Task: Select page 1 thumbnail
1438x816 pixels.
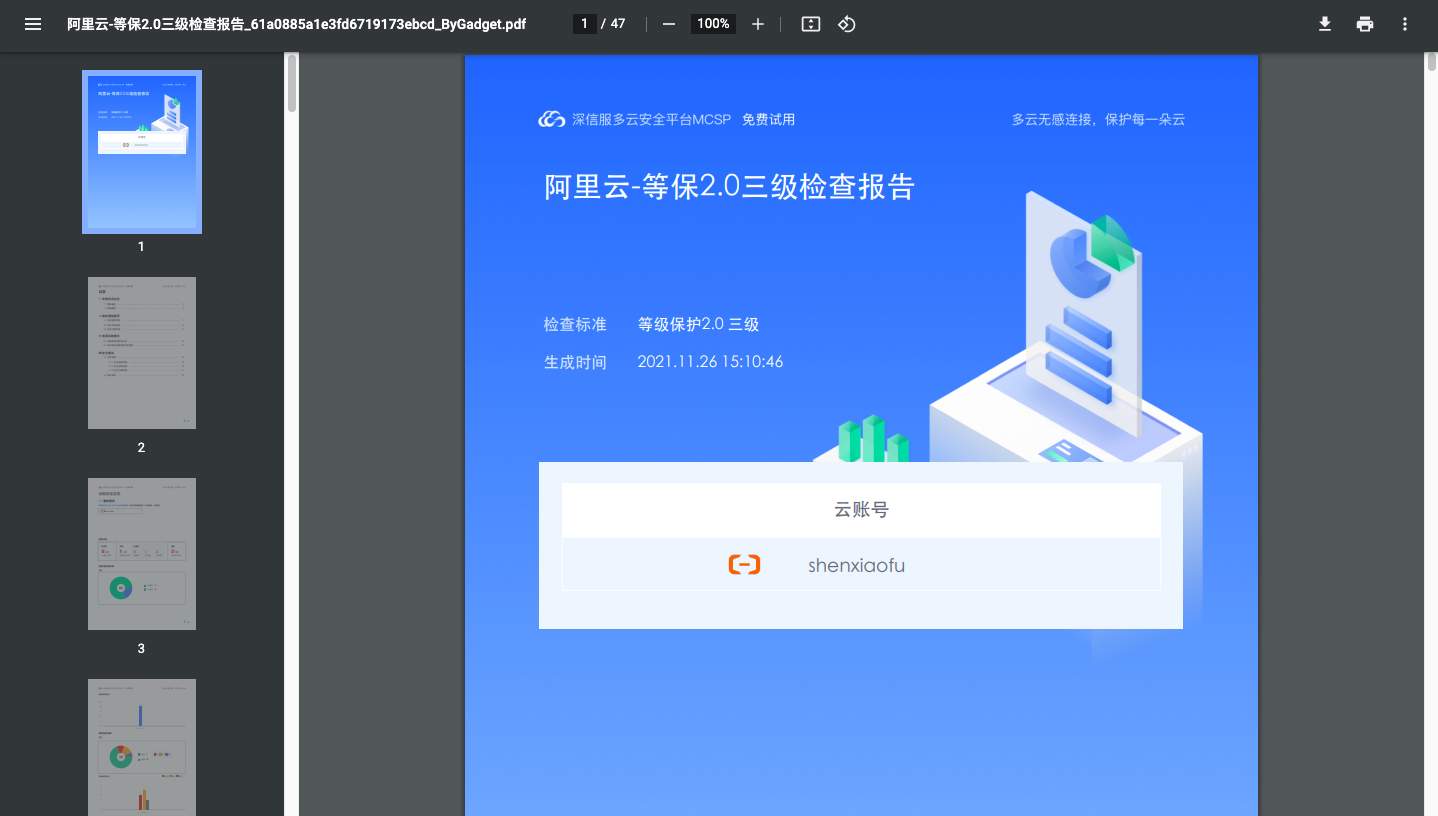Action: pos(142,152)
